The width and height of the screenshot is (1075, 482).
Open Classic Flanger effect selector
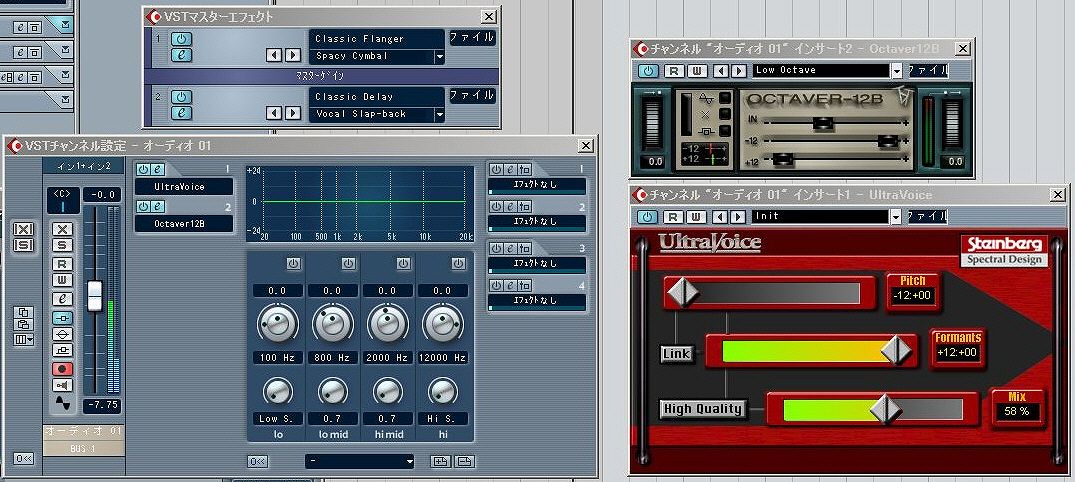[x=376, y=39]
